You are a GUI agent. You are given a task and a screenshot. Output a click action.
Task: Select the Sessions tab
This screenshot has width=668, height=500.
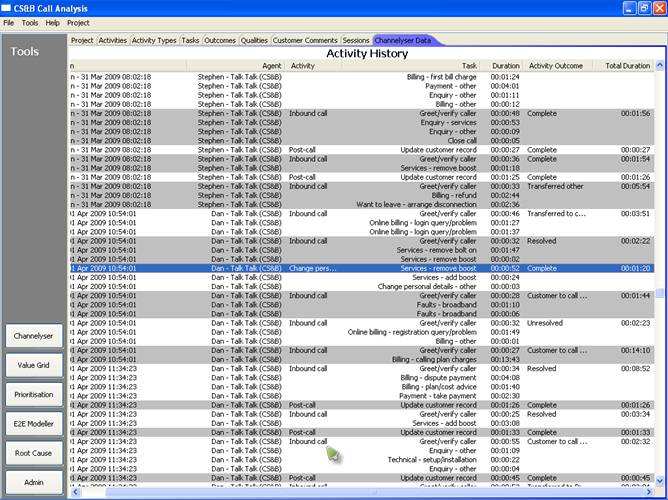coord(356,40)
